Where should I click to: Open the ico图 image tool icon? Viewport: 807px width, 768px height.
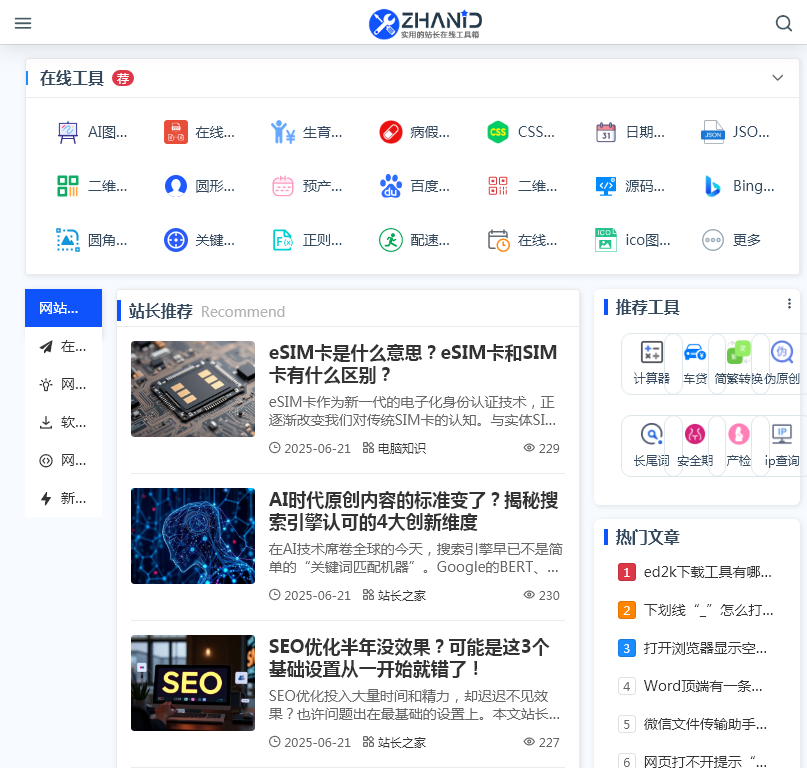(x=605, y=239)
